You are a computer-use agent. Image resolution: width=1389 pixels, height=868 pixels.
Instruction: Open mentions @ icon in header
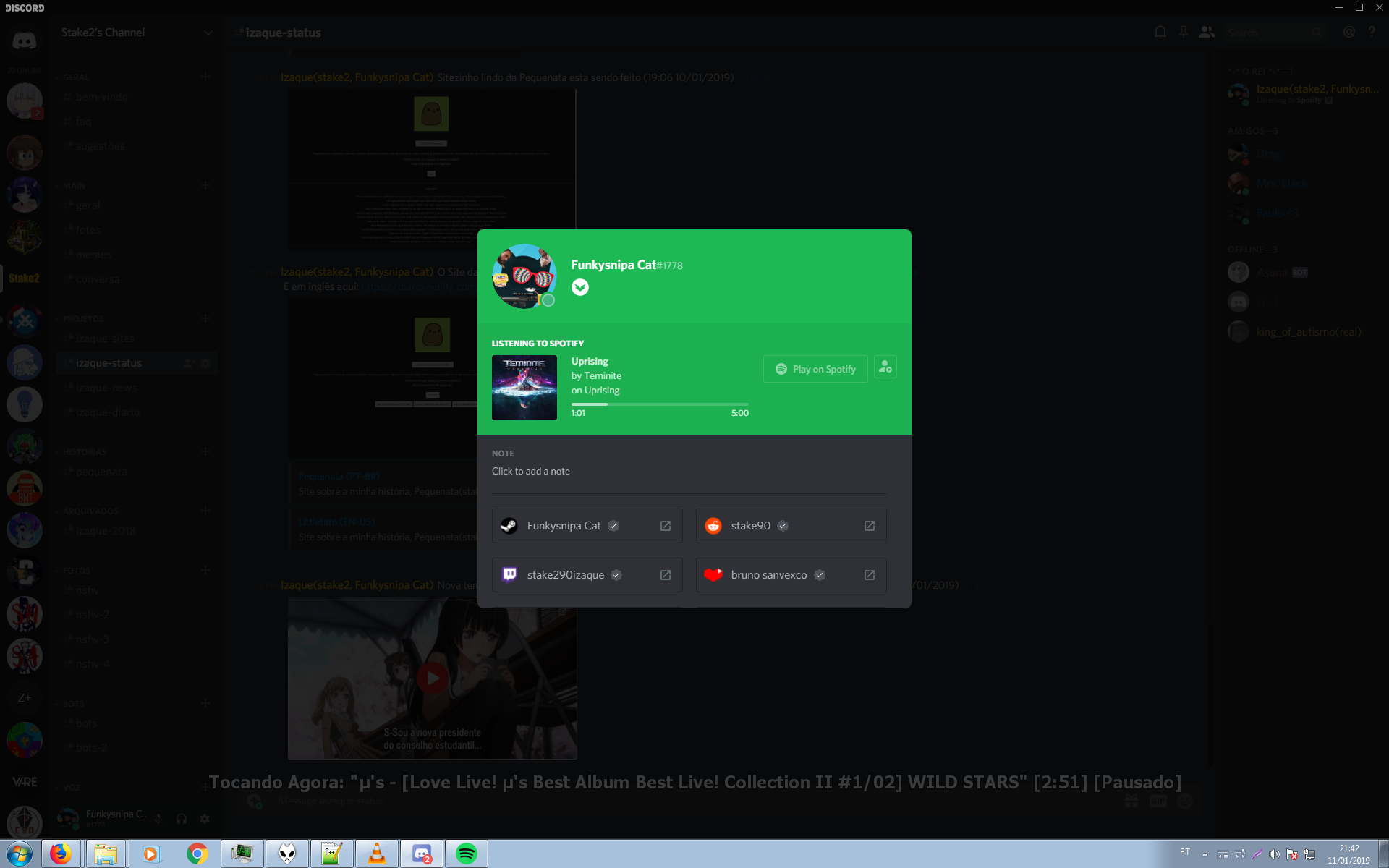point(1349,32)
